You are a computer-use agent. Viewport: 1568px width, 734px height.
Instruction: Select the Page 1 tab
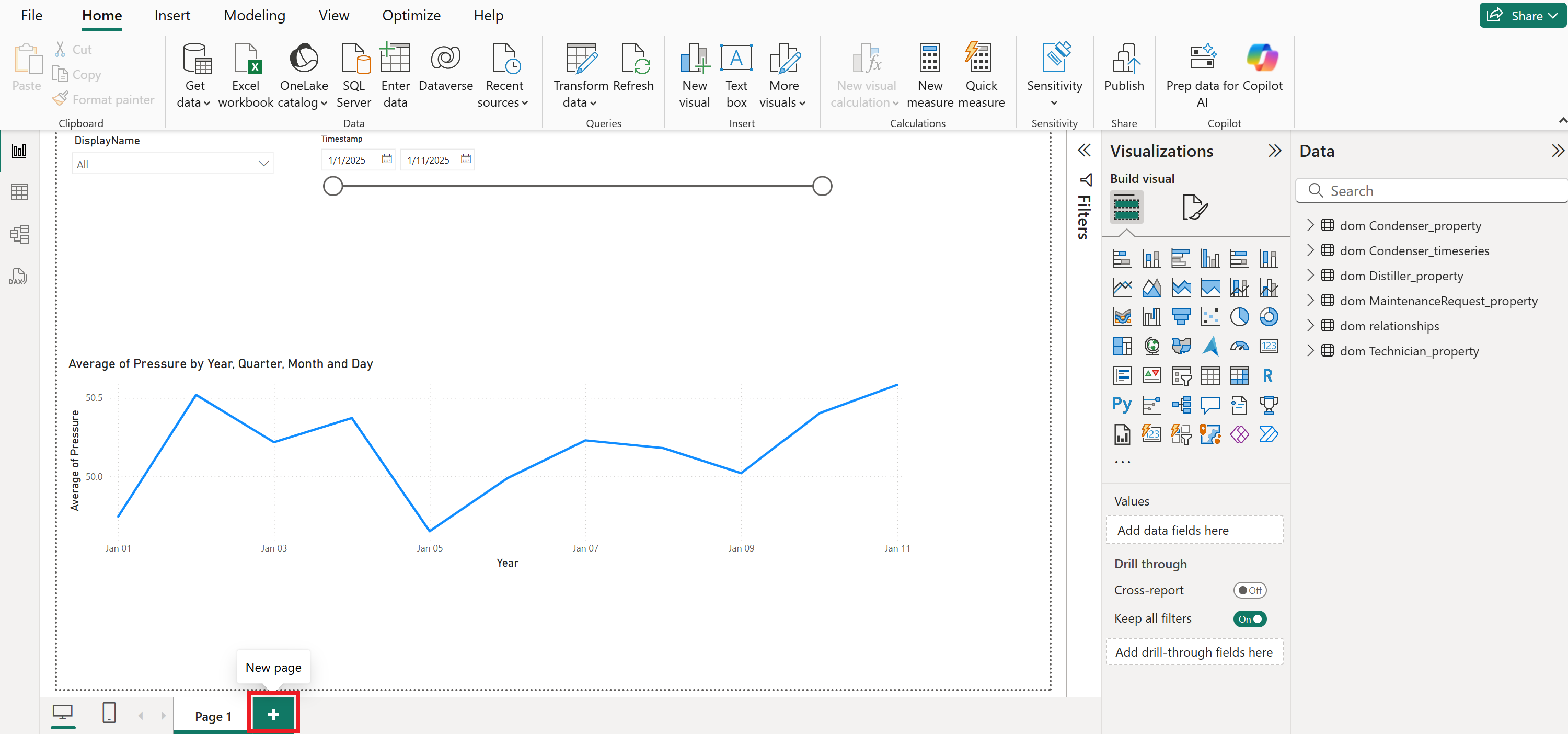point(212,716)
